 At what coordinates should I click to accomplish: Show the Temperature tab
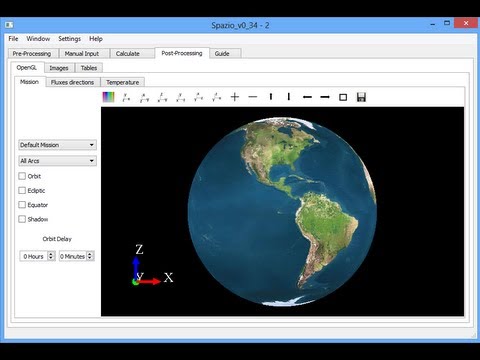pyautogui.click(x=123, y=82)
